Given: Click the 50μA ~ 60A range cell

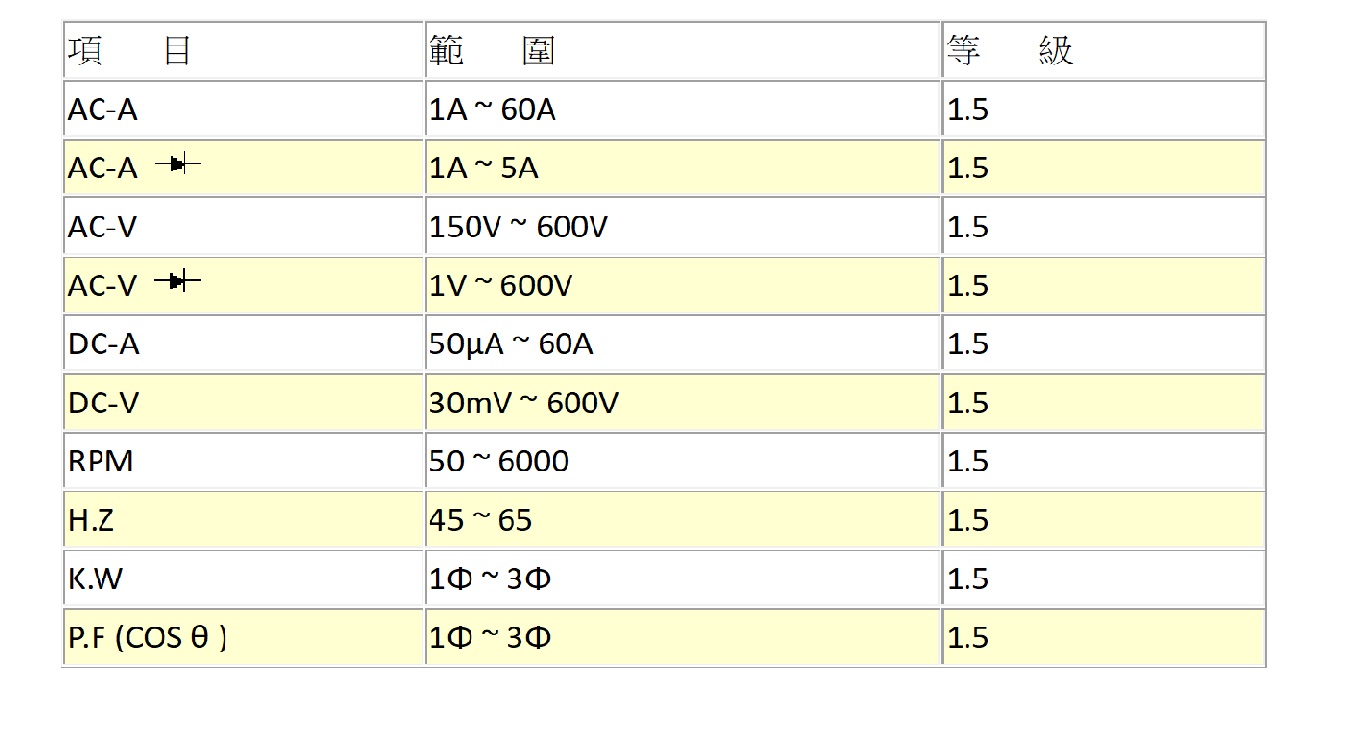Looking at the screenshot, I should pos(683,344).
